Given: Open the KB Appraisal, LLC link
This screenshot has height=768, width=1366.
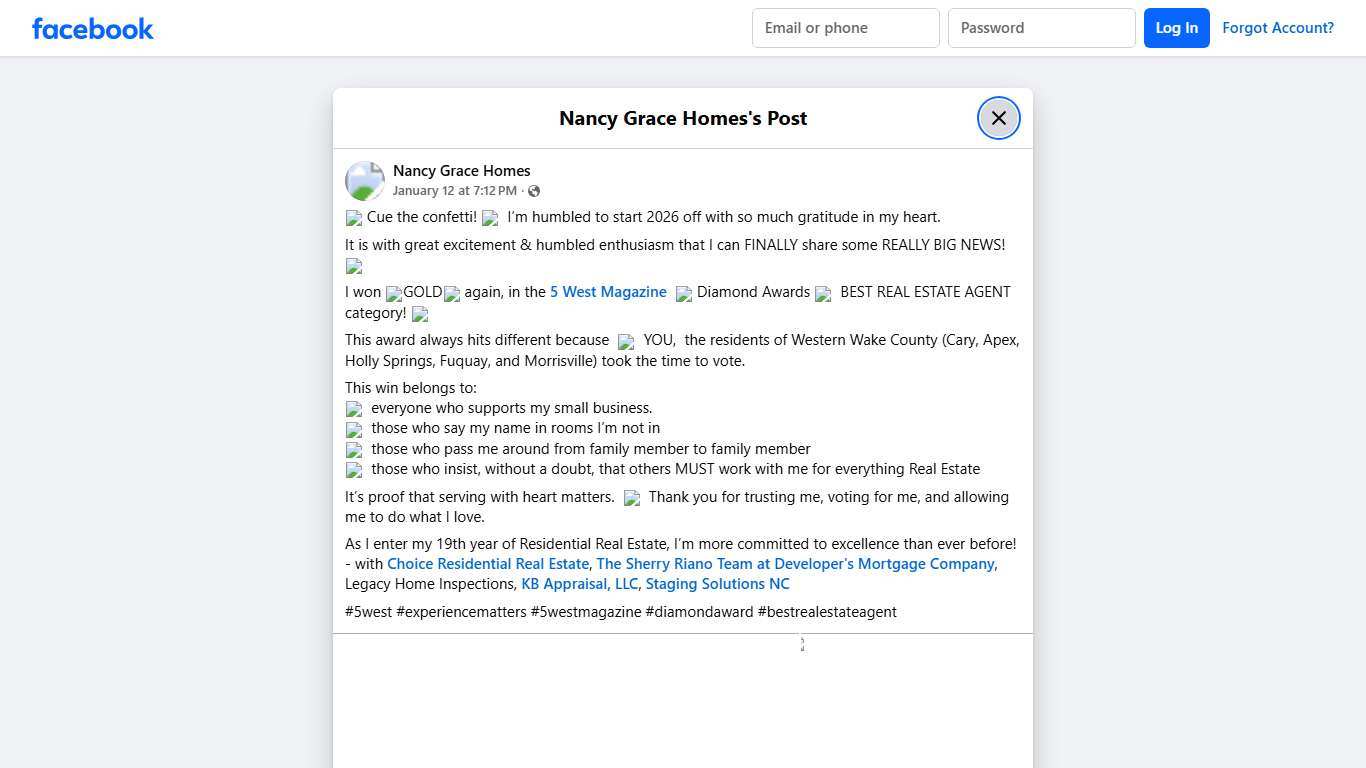Looking at the screenshot, I should [579, 584].
